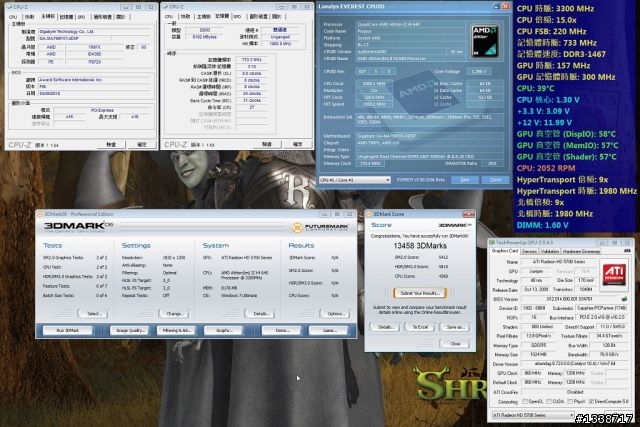Open the CPU tab in right CPU-Z memory window
The image size is (640, 427).
point(169,17)
